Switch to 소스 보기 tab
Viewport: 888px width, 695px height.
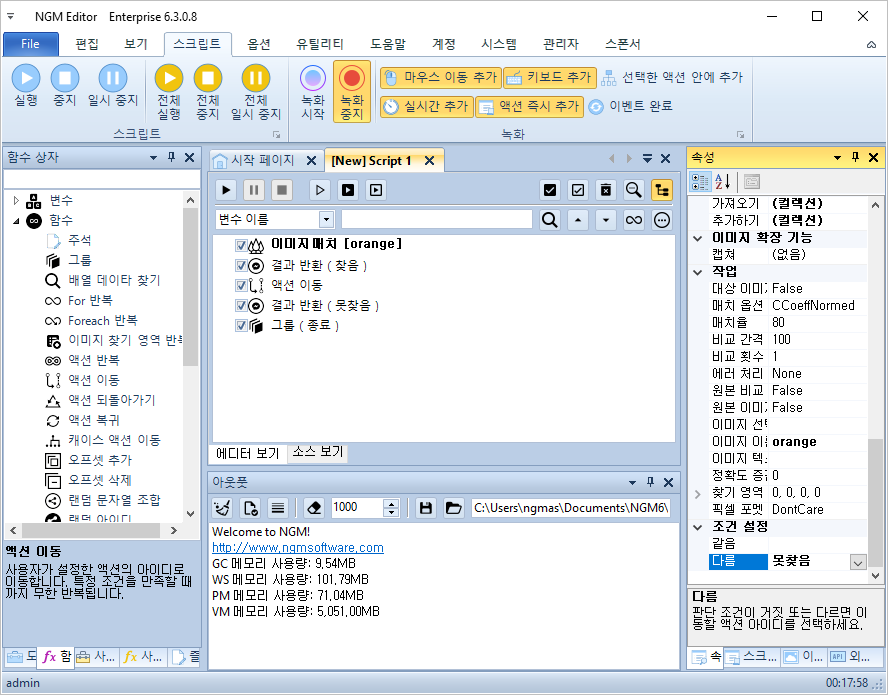click(318, 452)
